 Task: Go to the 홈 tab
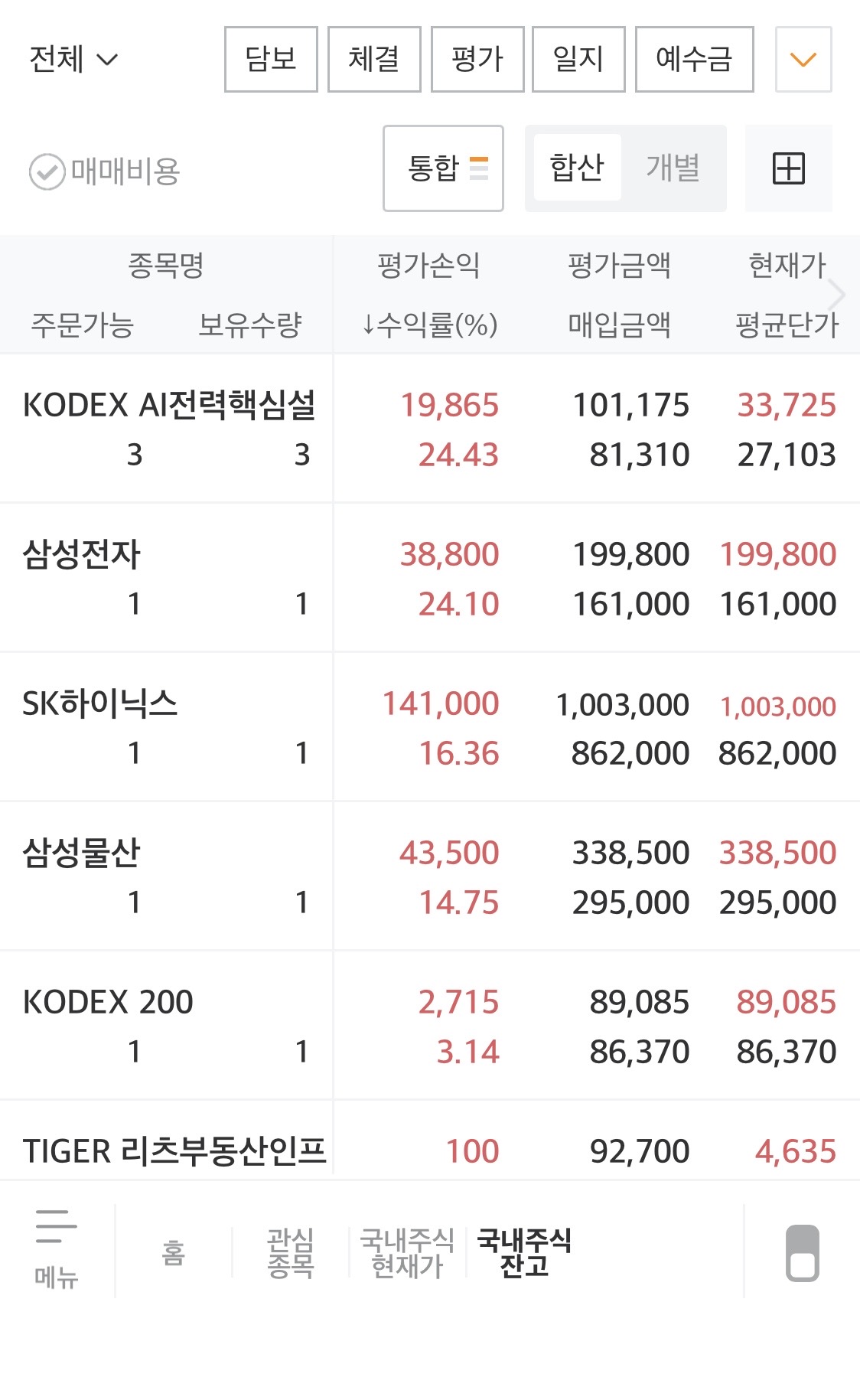click(x=174, y=1253)
